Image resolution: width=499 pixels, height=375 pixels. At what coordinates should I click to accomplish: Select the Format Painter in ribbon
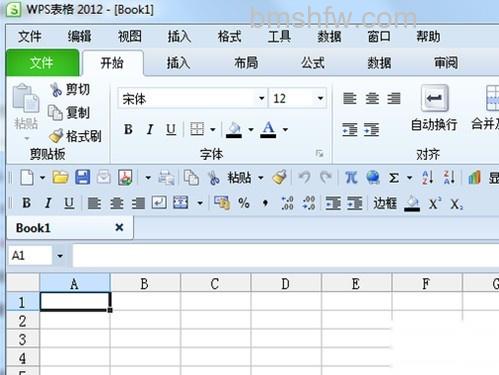click(75, 136)
